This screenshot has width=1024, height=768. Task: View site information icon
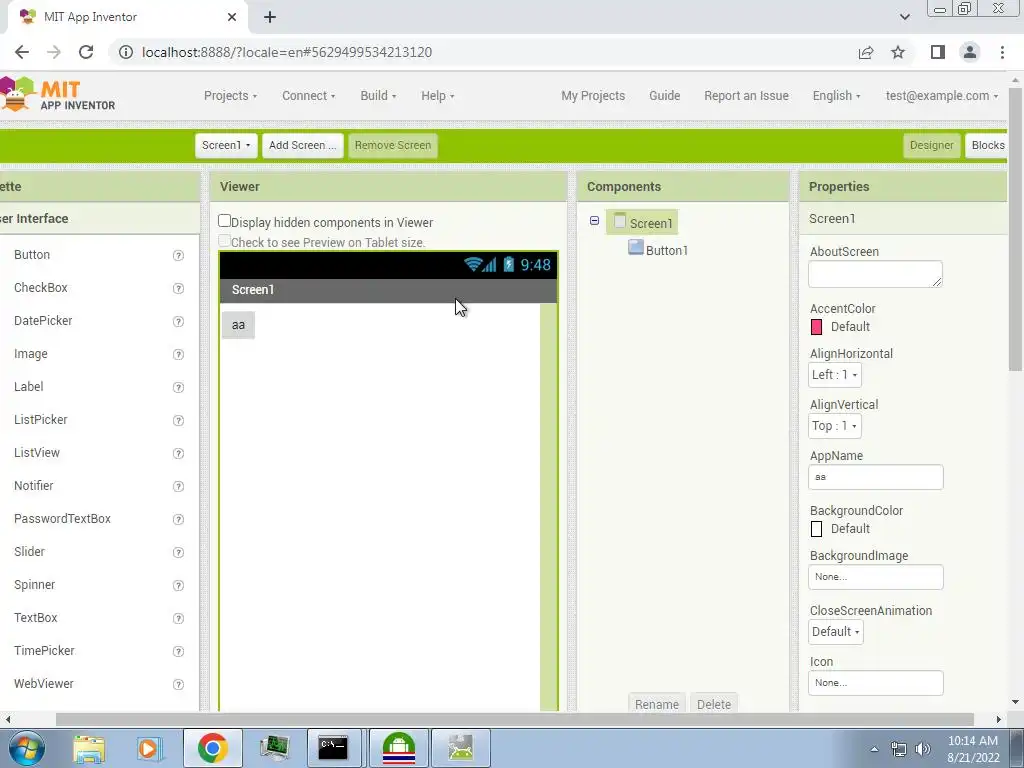point(125,52)
